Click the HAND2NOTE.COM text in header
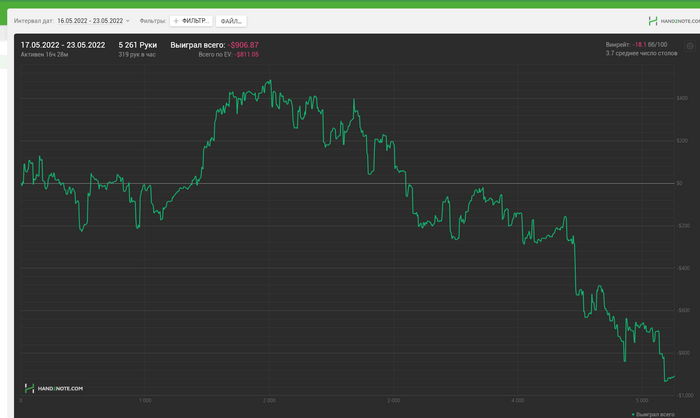The width and height of the screenshot is (700, 418). 676,20
